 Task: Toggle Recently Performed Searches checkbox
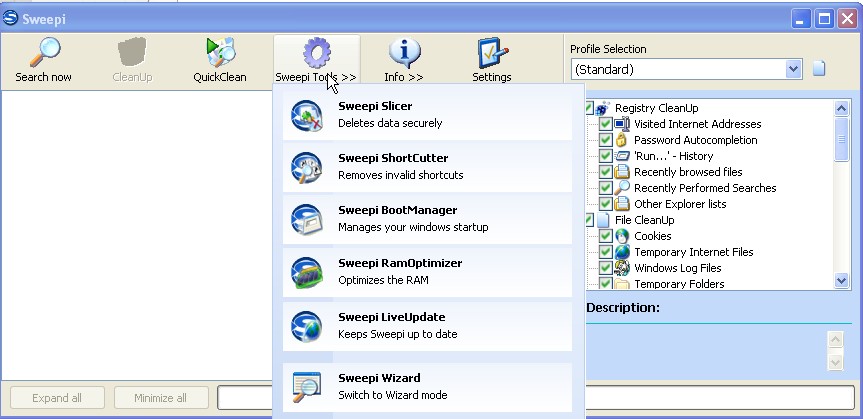tap(605, 188)
